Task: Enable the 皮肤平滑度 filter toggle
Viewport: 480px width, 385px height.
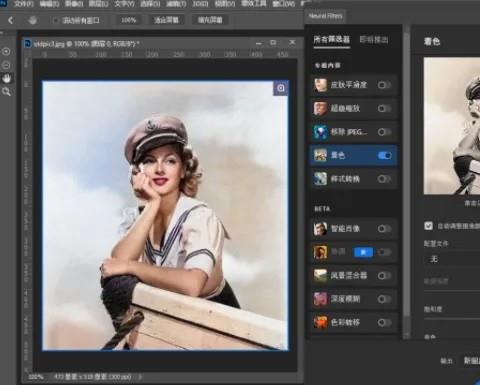Action: point(384,85)
